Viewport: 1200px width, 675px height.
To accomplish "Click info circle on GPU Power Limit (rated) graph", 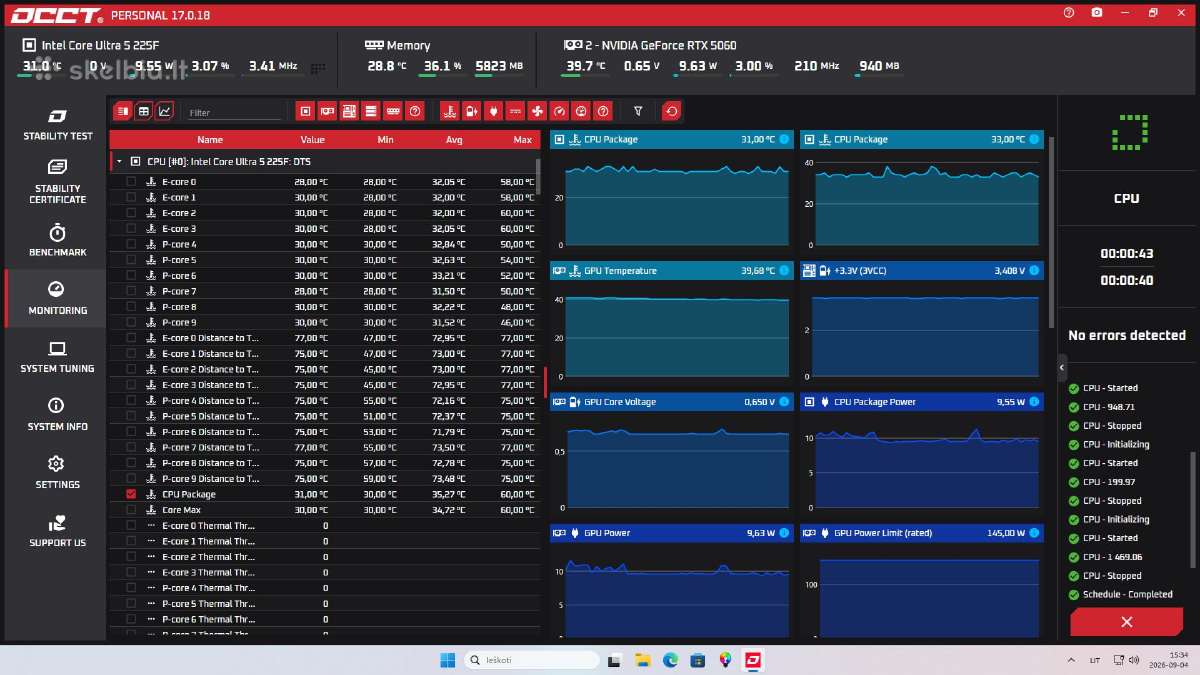I will (x=1033, y=533).
